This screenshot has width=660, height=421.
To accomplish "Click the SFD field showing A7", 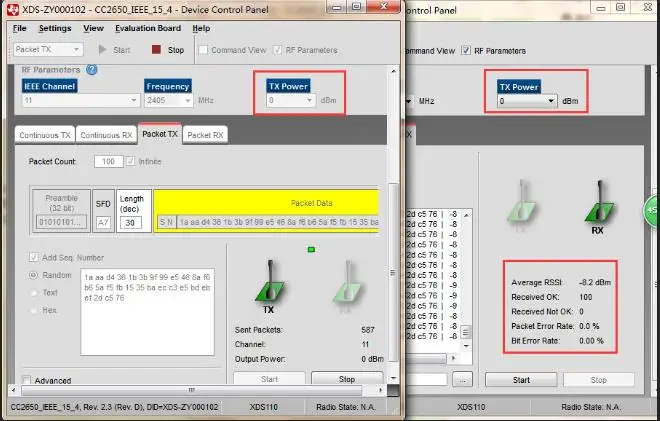I will (x=103, y=223).
